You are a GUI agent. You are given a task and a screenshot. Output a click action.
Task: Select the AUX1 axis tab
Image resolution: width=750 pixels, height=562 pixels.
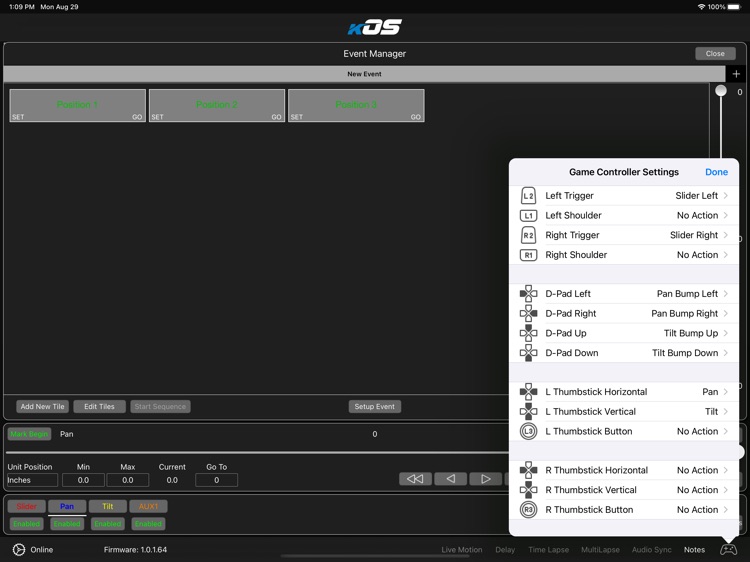(x=148, y=506)
